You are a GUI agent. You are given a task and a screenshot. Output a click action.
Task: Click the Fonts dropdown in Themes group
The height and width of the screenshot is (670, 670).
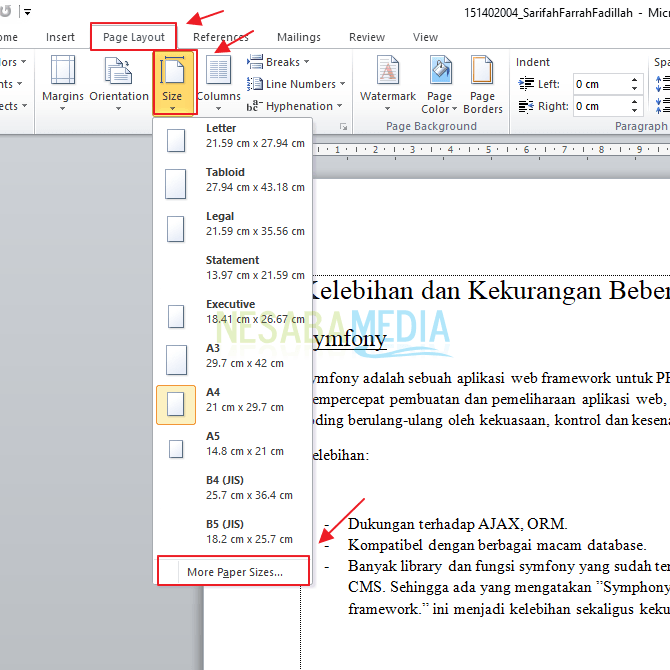tap(11, 84)
